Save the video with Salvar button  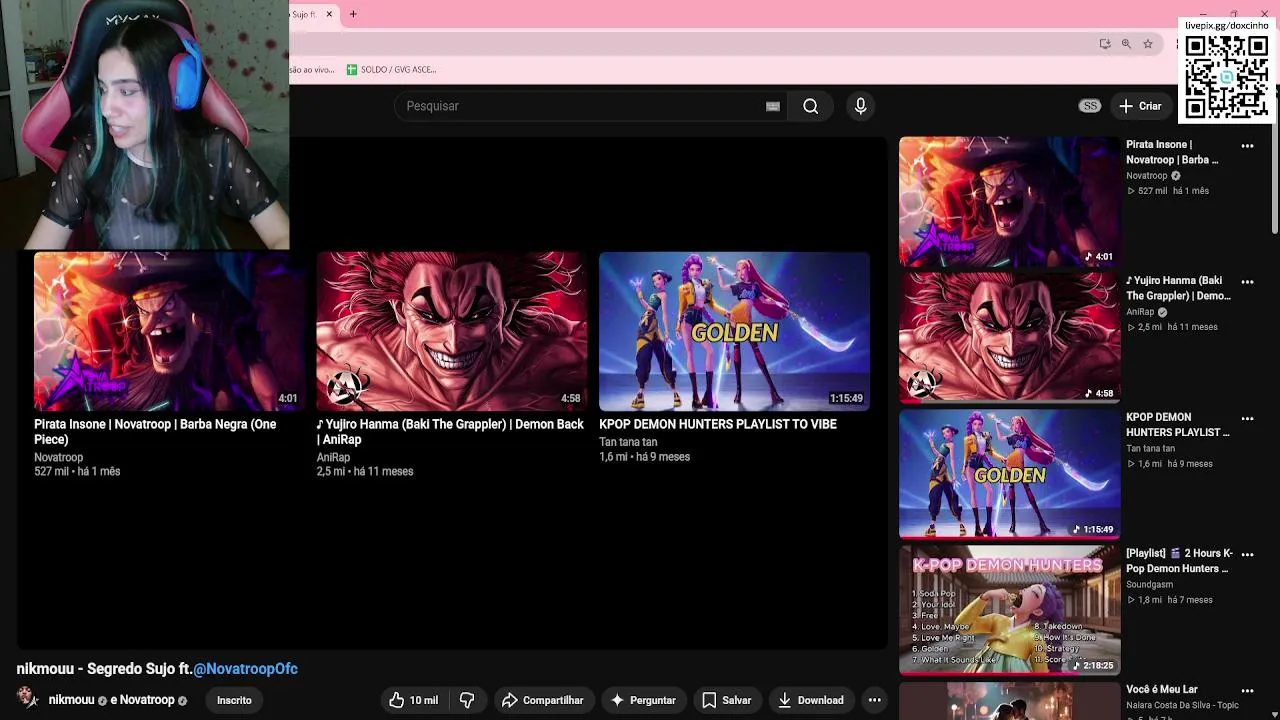click(726, 700)
